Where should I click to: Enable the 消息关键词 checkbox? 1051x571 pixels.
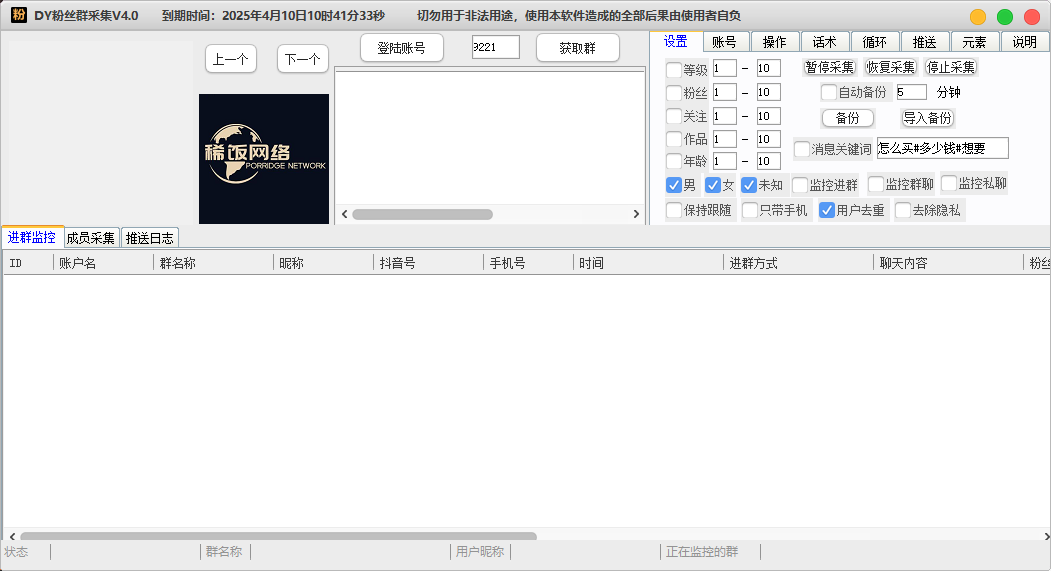point(802,149)
